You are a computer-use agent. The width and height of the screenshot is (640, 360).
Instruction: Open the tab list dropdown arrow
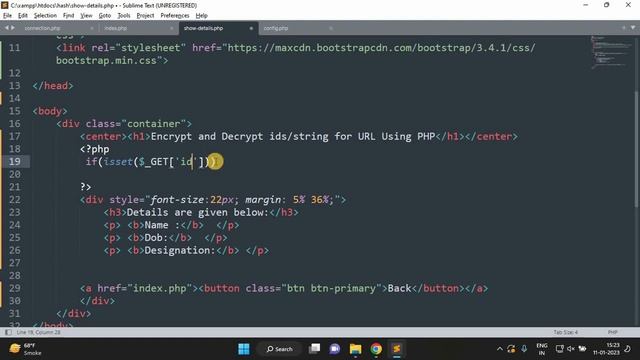coord(633,28)
